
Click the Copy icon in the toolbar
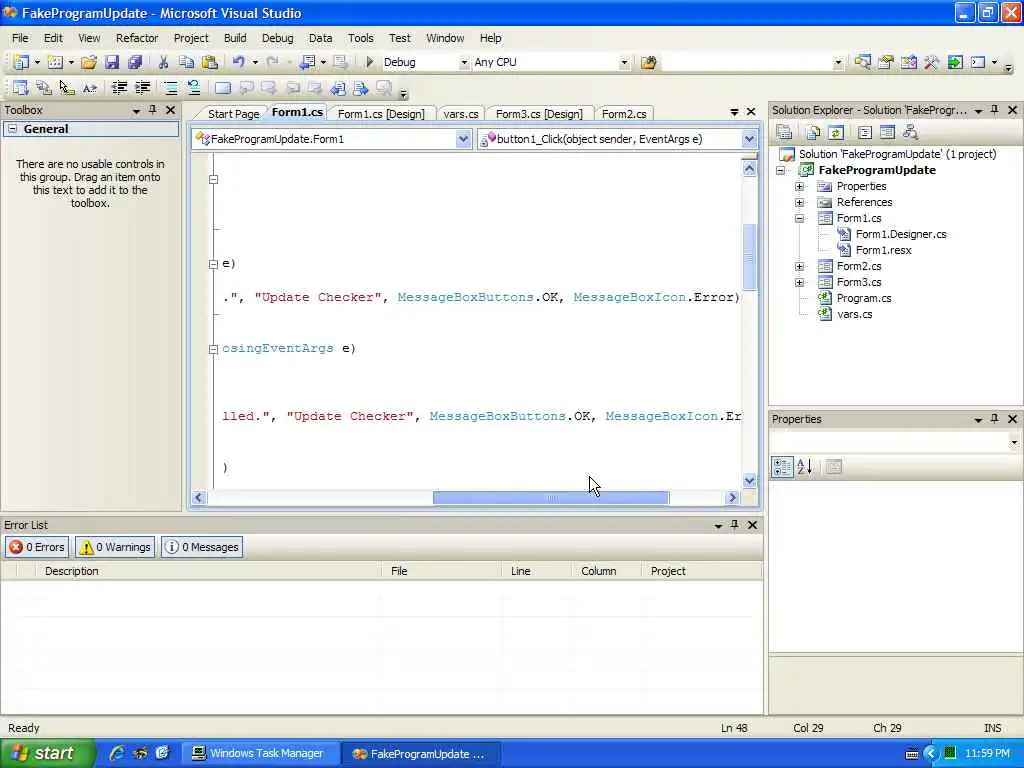tap(186, 62)
